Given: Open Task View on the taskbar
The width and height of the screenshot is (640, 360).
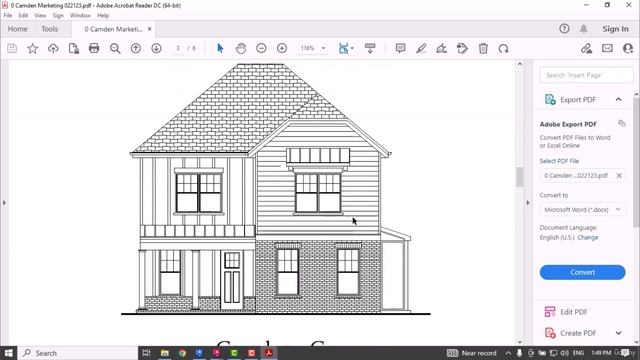Looking at the screenshot, I should tap(147, 353).
